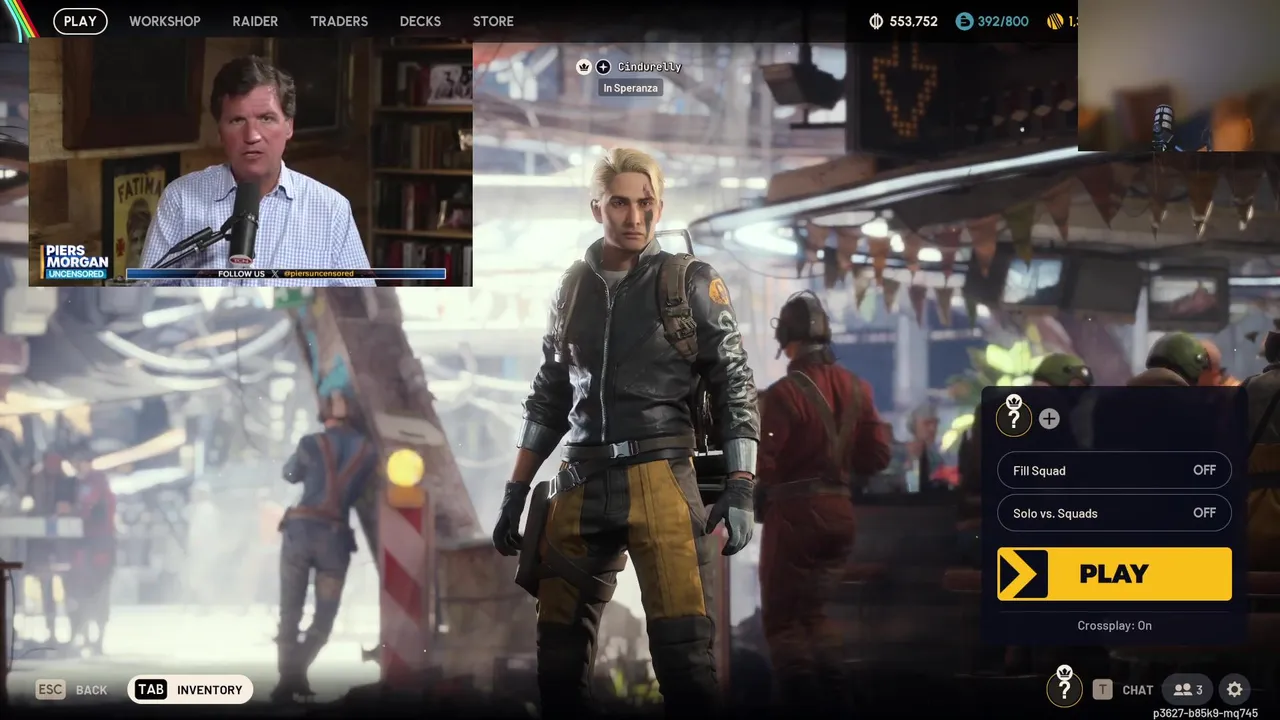1280x720 pixels.
Task: Open the PLAY tab in top navigation
Action: pyautogui.click(x=80, y=21)
